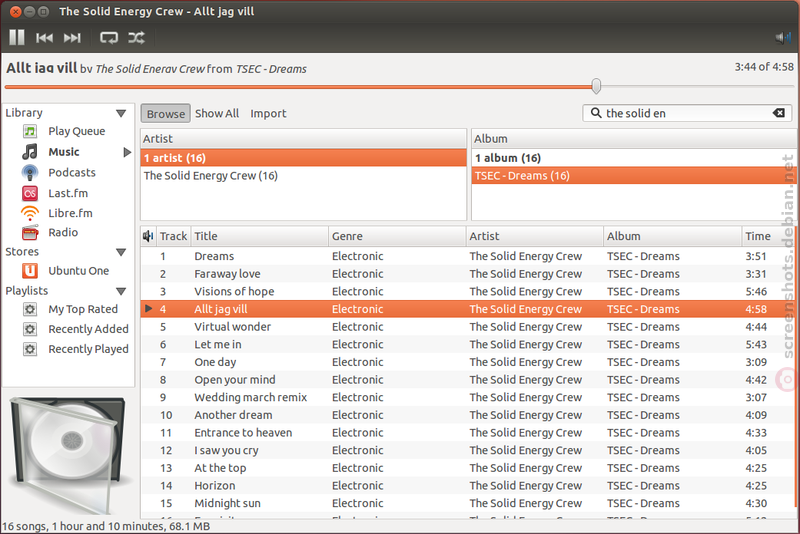
Task: Sort by Track column header
Action: click(173, 236)
